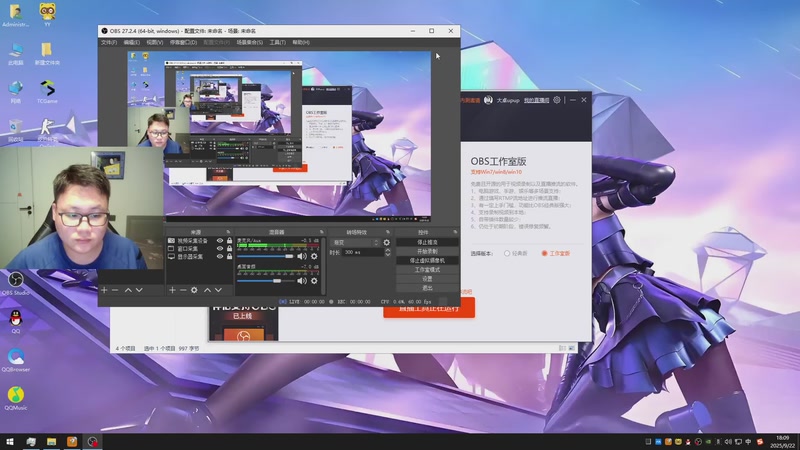The height and width of the screenshot is (450, 800).
Task: Open the QQBrowser desktop icon
Action: click(x=15, y=360)
